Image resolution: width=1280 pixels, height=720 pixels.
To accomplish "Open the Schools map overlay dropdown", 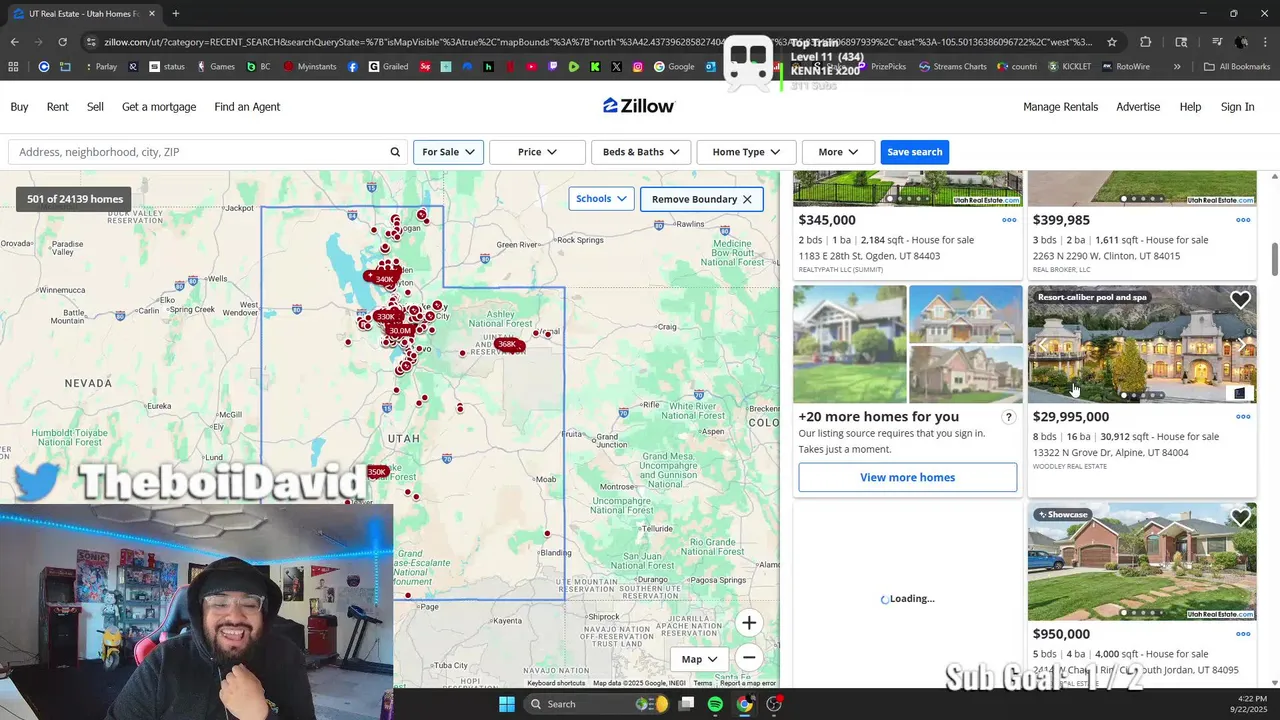I will coord(601,199).
